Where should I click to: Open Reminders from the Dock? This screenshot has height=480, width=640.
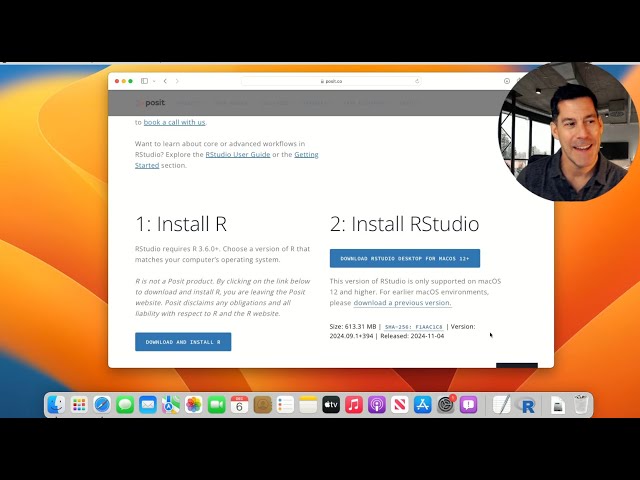click(x=285, y=405)
